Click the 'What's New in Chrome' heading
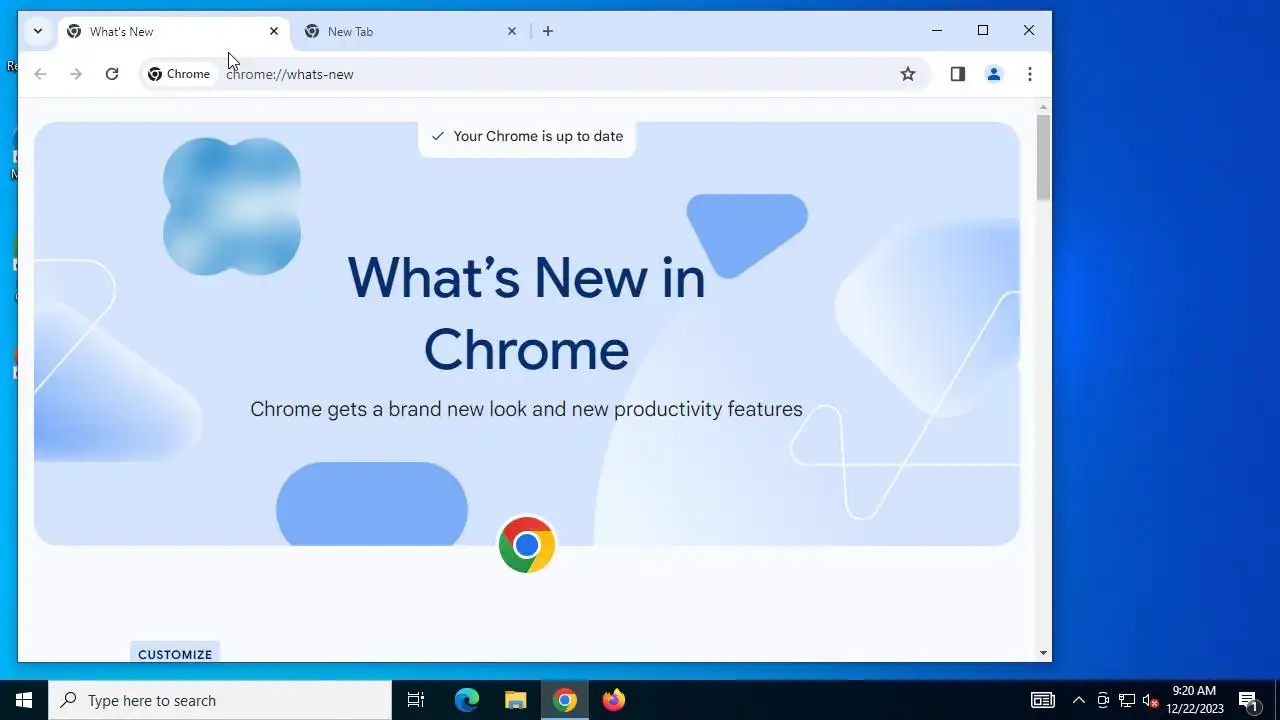This screenshot has height=720, width=1280. click(x=526, y=313)
